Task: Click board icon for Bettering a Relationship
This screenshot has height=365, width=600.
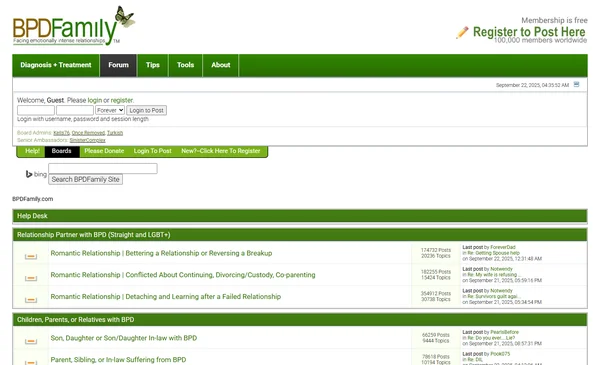Action: pyautogui.click(x=31, y=256)
